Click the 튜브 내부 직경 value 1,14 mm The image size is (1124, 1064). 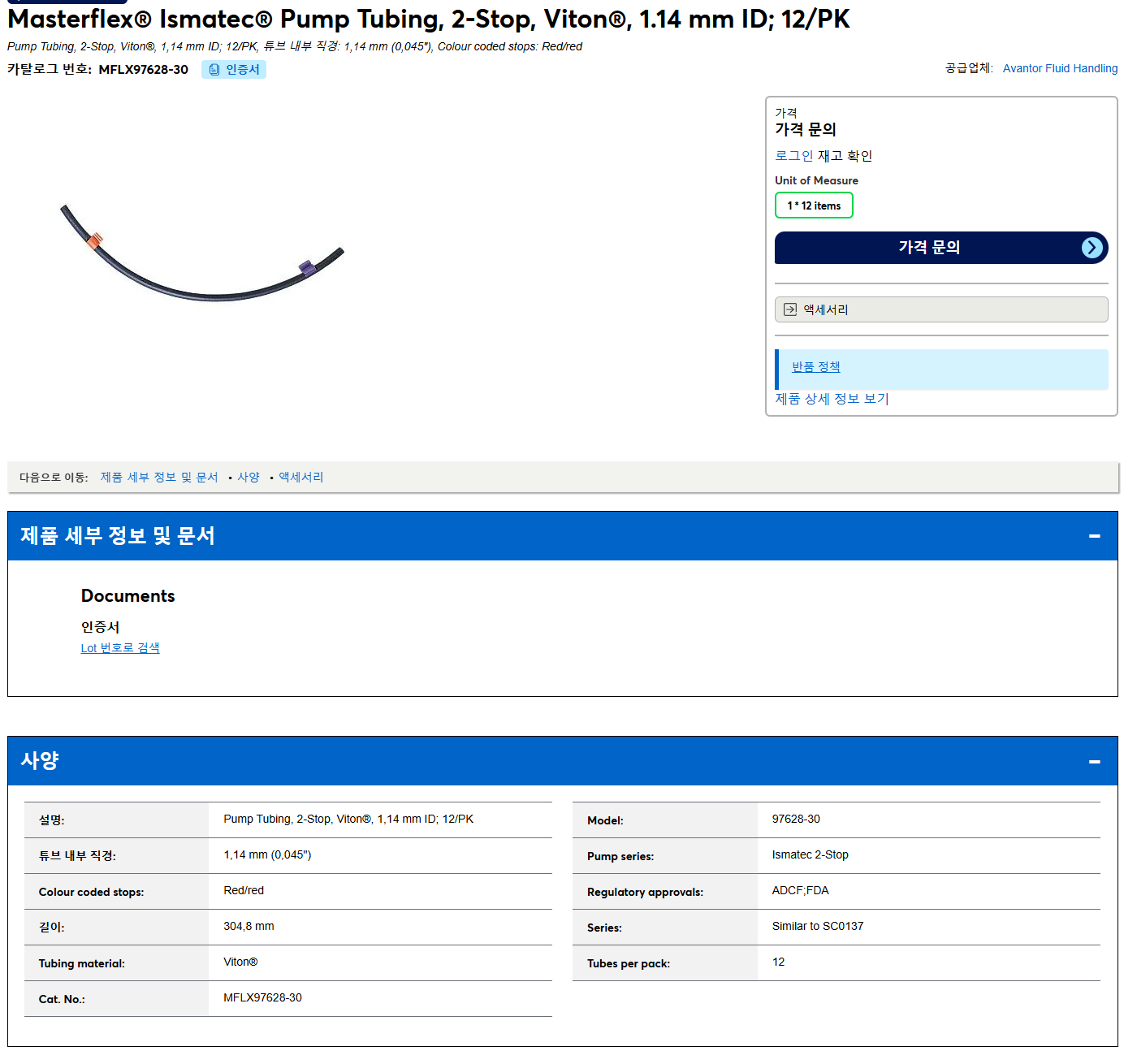pyautogui.click(x=267, y=854)
